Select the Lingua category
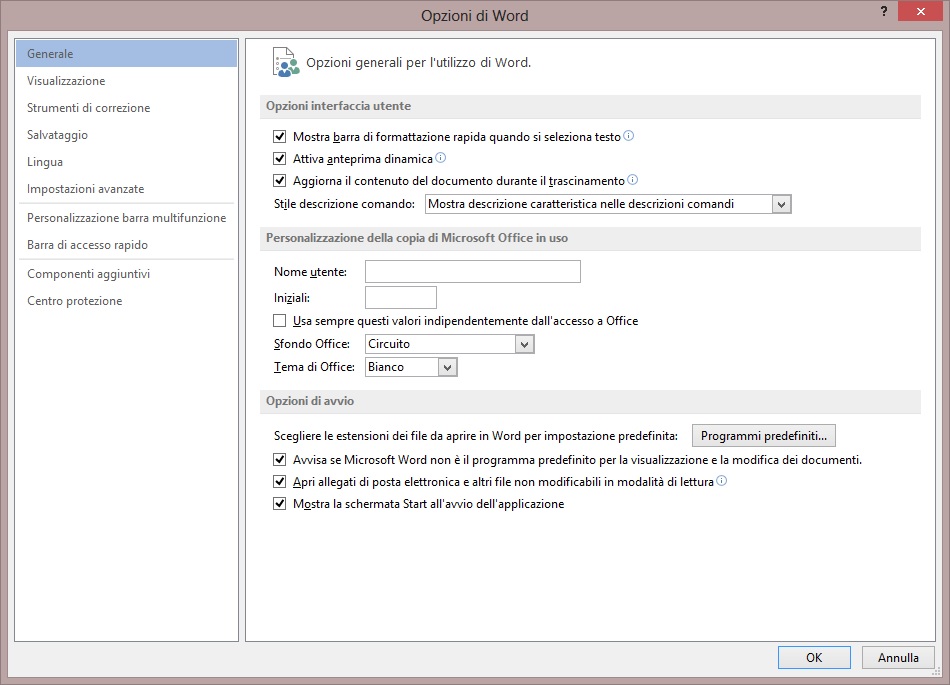Image resolution: width=950 pixels, height=685 pixels. pos(126,162)
